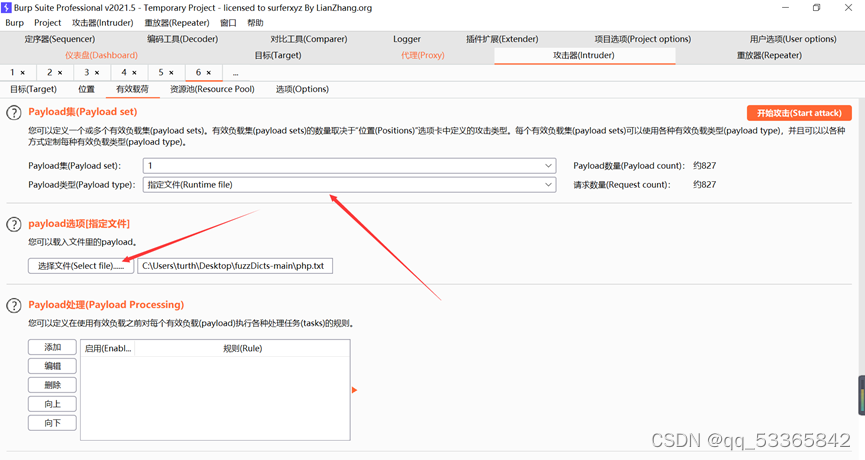This screenshot has width=865, height=460.
Task: Open new Intruder tab with ellipsis
Action: (236, 73)
